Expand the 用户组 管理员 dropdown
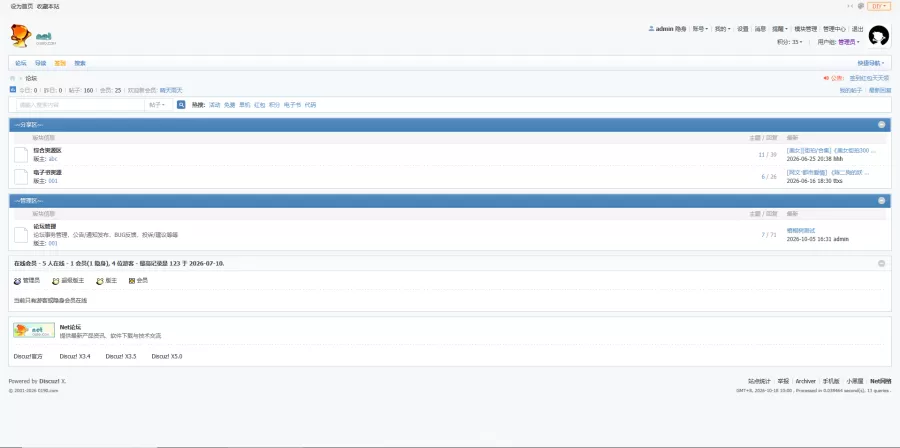Viewport: 900px width, 448px height. (x=838, y=42)
